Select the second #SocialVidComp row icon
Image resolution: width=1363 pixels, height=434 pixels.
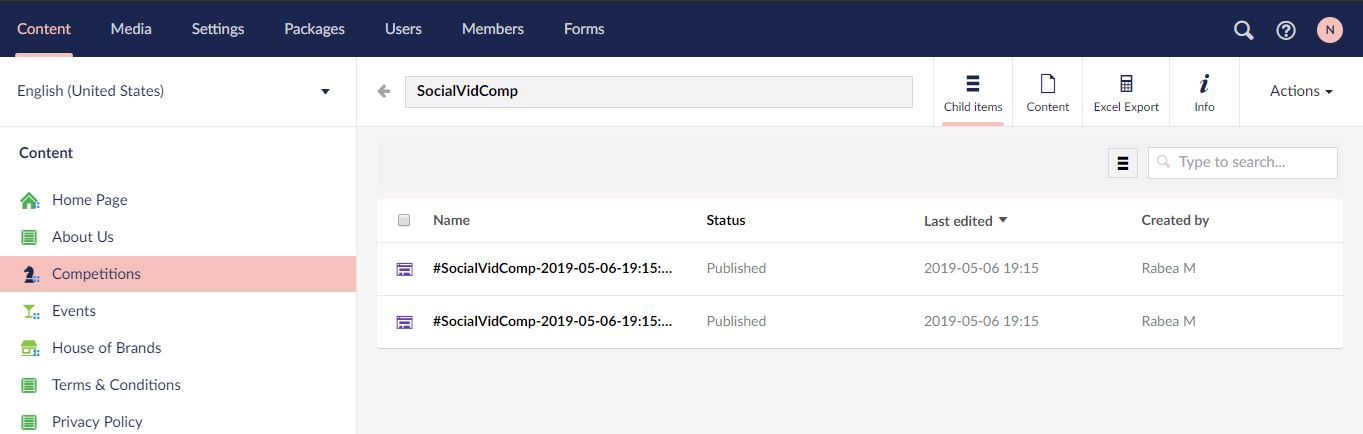405,321
